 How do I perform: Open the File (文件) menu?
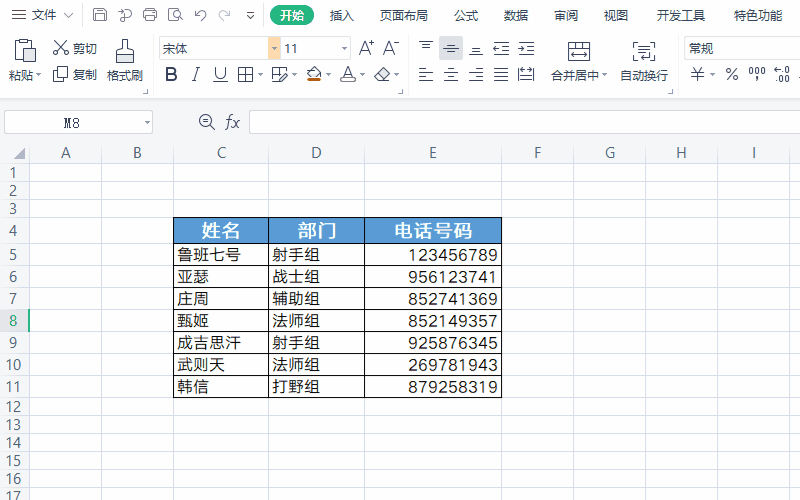coord(42,15)
